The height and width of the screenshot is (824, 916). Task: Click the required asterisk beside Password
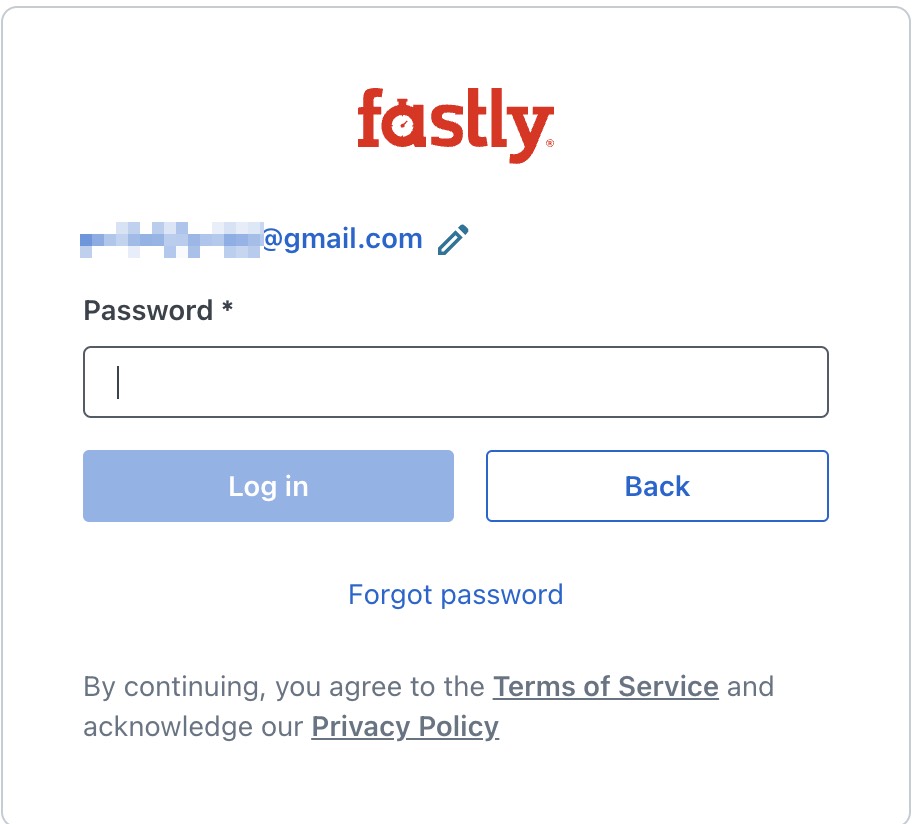228,308
